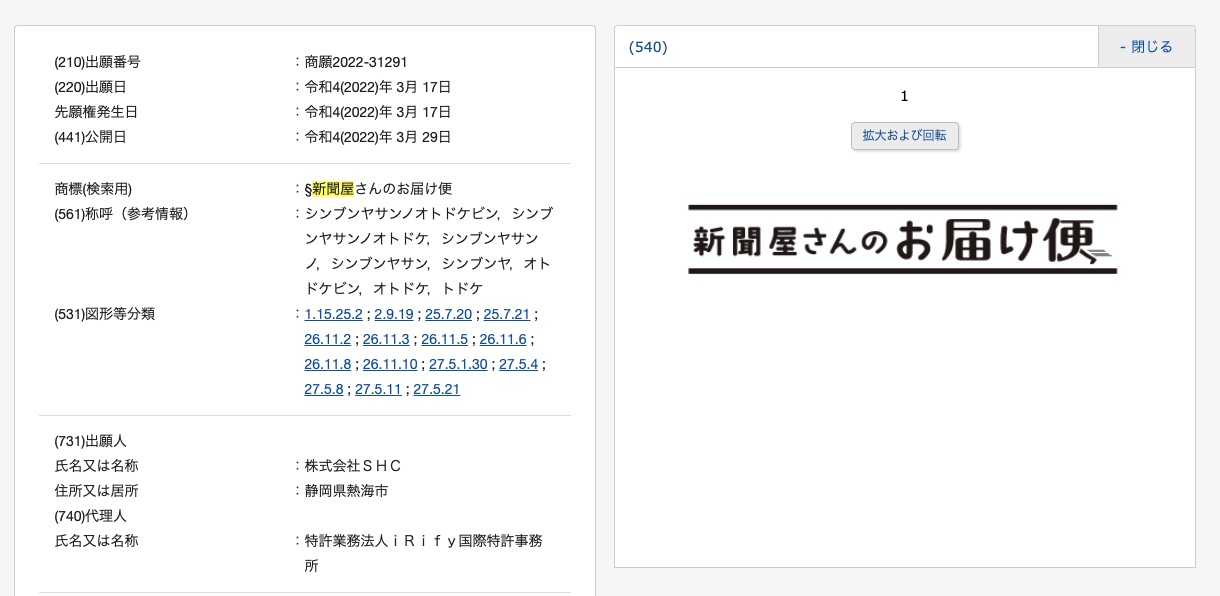Open figure classification 27.5.4
Image resolution: width=1220 pixels, height=596 pixels.
[x=518, y=364]
